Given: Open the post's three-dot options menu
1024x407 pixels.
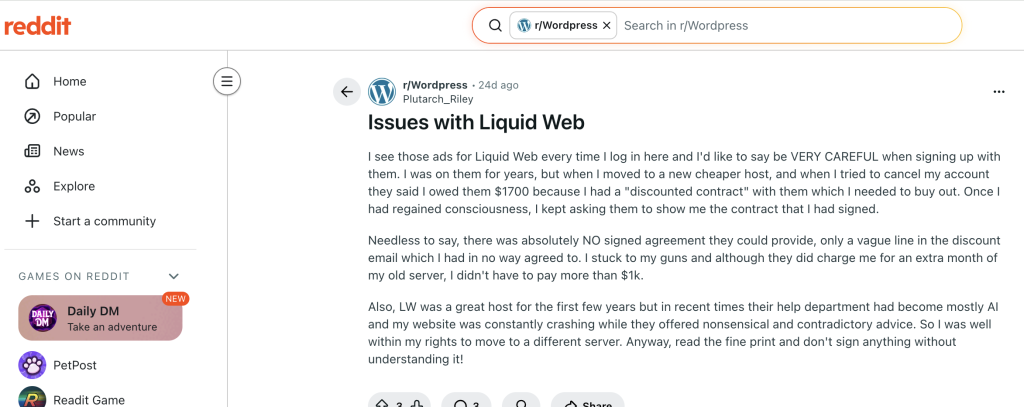Looking at the screenshot, I should pos(998,92).
